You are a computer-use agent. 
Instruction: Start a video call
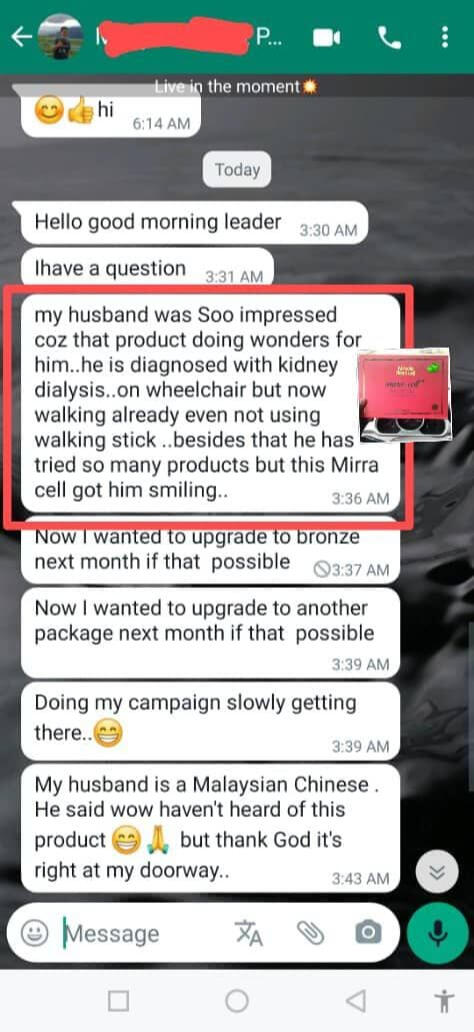click(327, 38)
